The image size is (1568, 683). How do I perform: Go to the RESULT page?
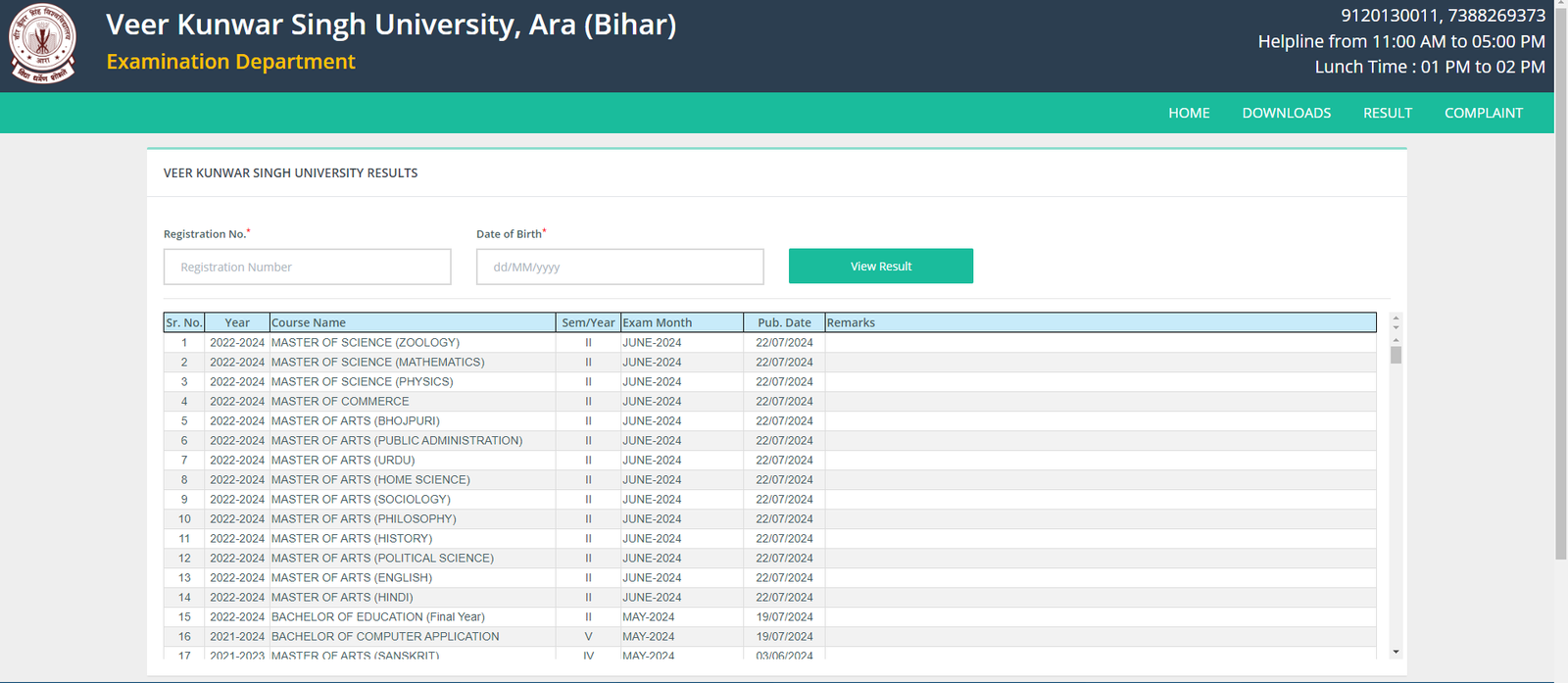pyautogui.click(x=1387, y=113)
